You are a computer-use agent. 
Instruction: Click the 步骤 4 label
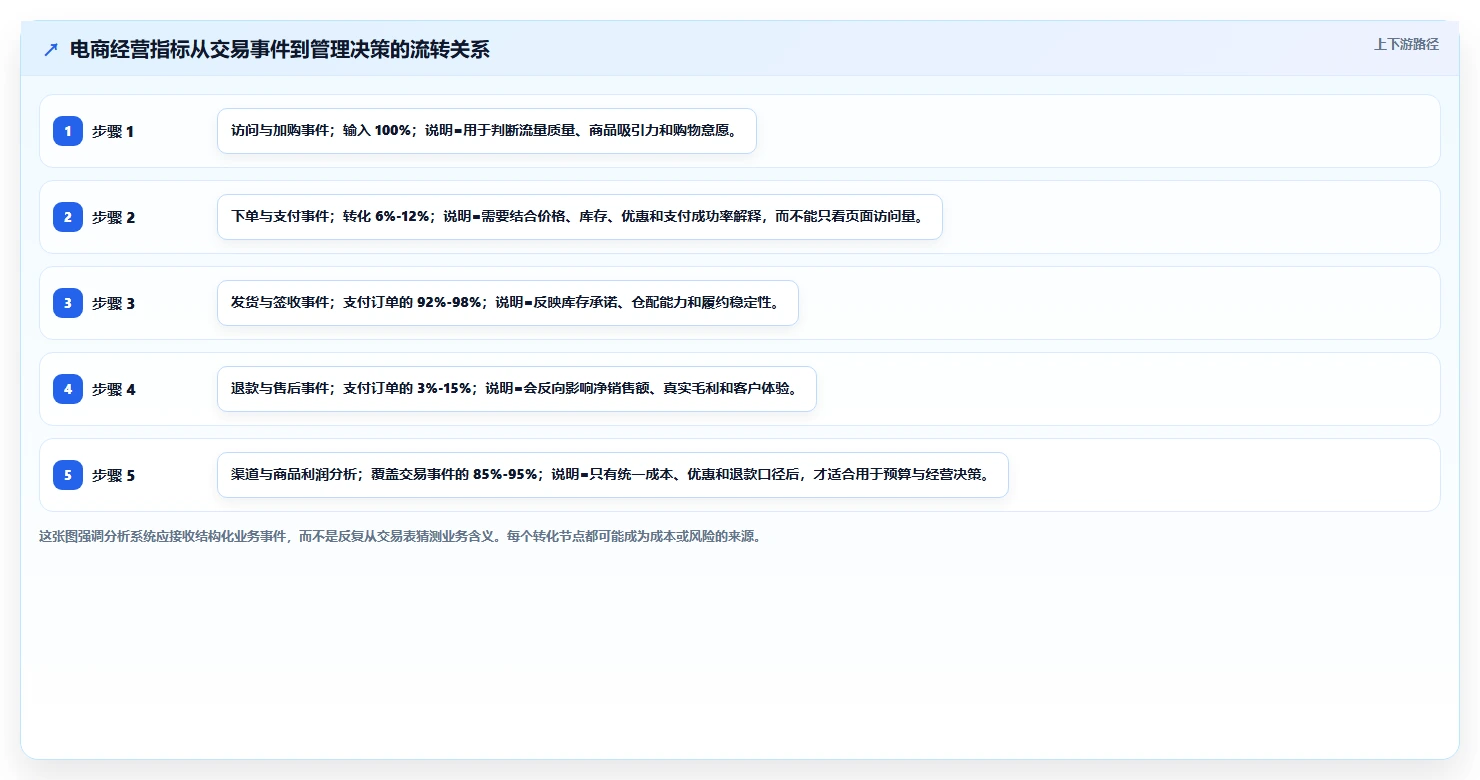(x=113, y=389)
